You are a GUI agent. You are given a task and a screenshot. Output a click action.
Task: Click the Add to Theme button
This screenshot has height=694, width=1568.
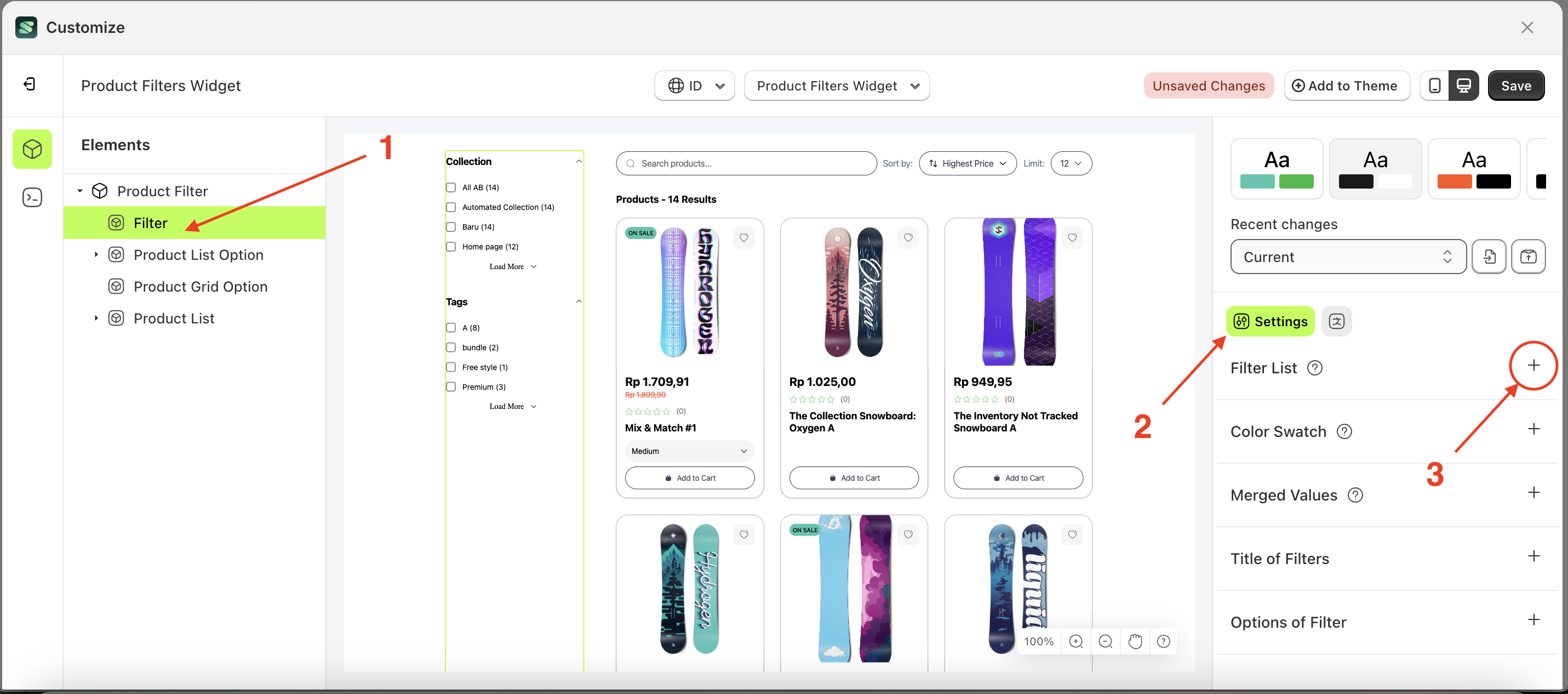tap(1347, 86)
